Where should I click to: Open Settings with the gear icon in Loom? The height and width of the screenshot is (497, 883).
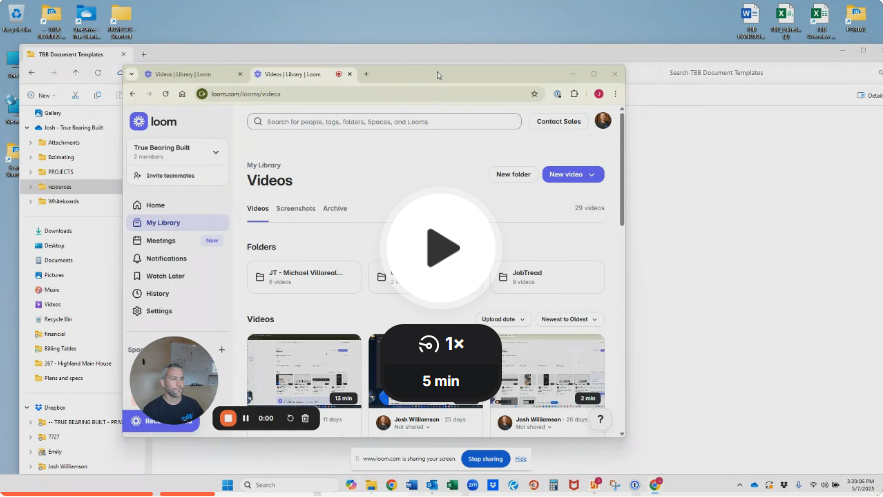point(137,311)
